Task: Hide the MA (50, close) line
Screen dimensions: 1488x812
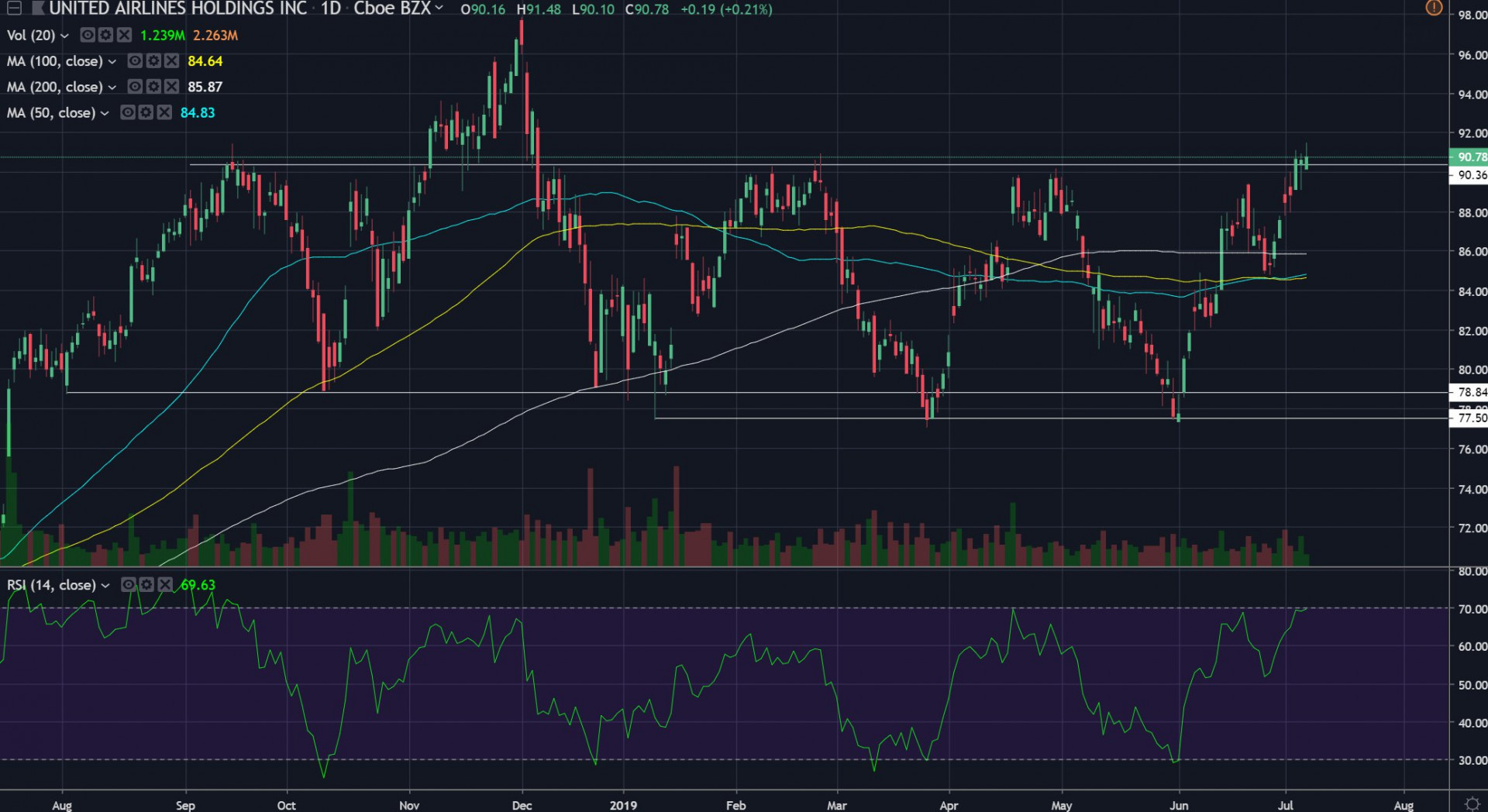Action: (128, 113)
